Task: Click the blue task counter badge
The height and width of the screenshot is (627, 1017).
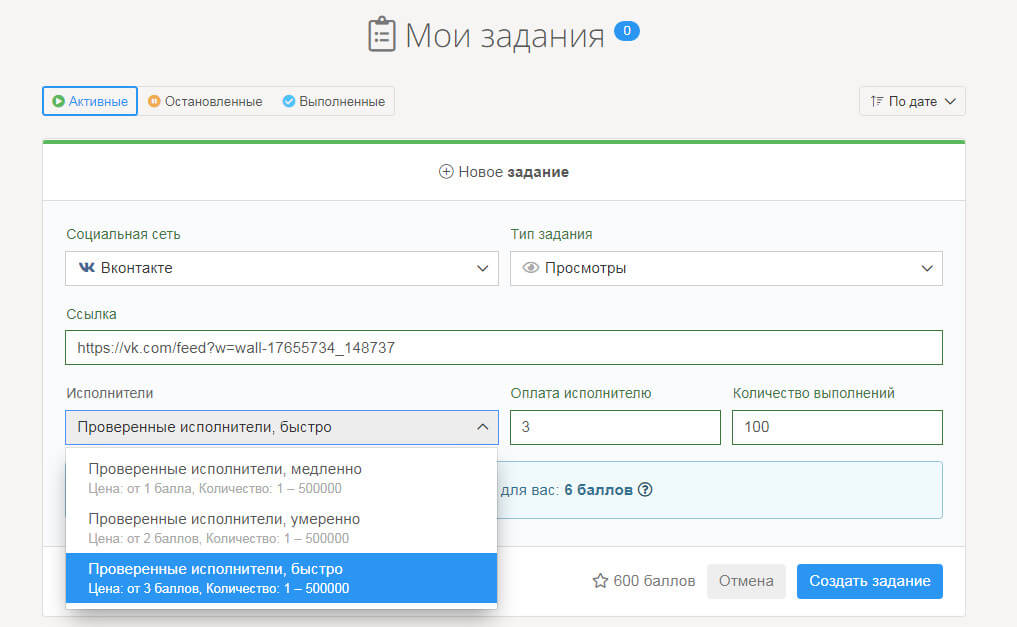Action: pos(627,32)
